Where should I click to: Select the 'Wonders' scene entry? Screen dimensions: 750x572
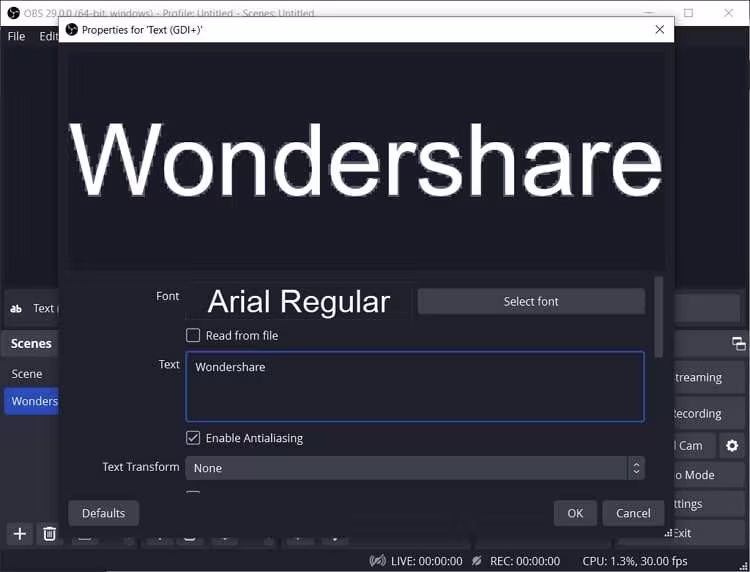click(32, 401)
